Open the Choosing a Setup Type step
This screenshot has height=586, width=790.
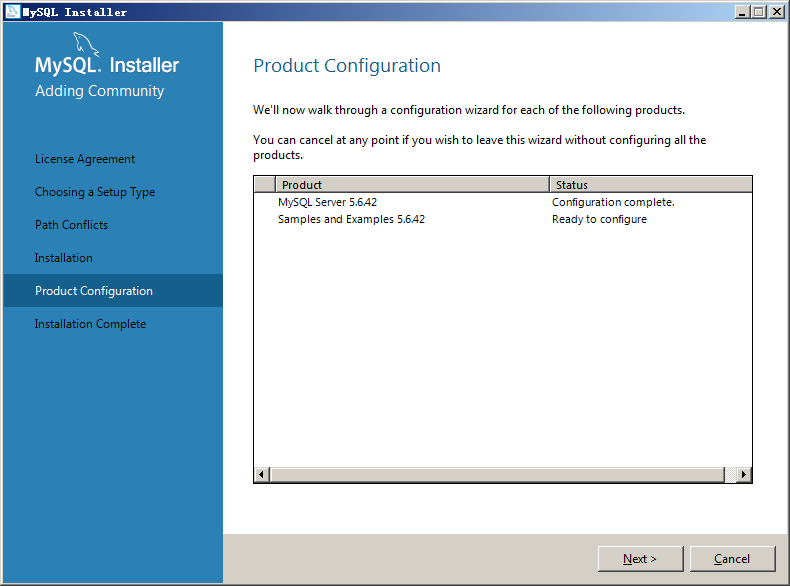coord(95,192)
